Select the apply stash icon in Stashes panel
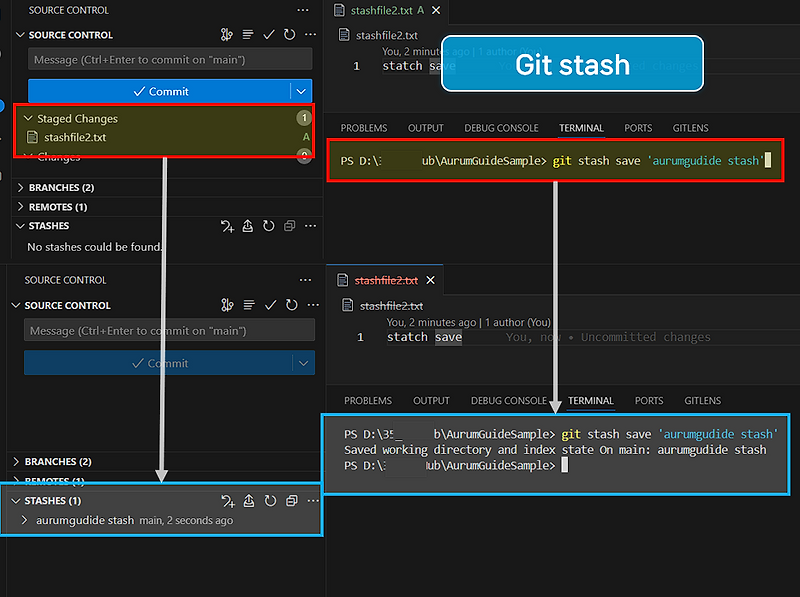Viewport: 800px width, 597px height. coord(248,226)
